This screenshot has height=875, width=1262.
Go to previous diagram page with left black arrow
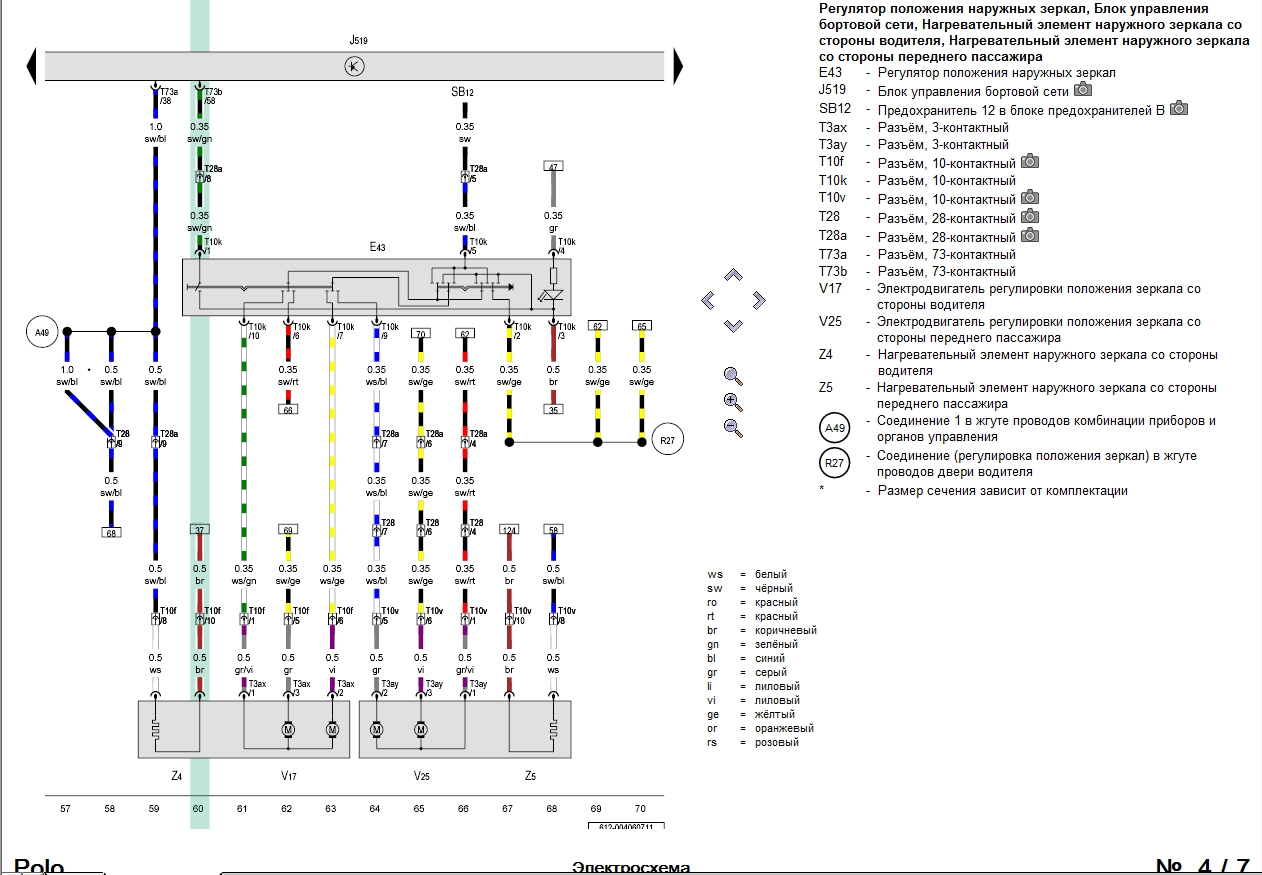tap(31, 67)
